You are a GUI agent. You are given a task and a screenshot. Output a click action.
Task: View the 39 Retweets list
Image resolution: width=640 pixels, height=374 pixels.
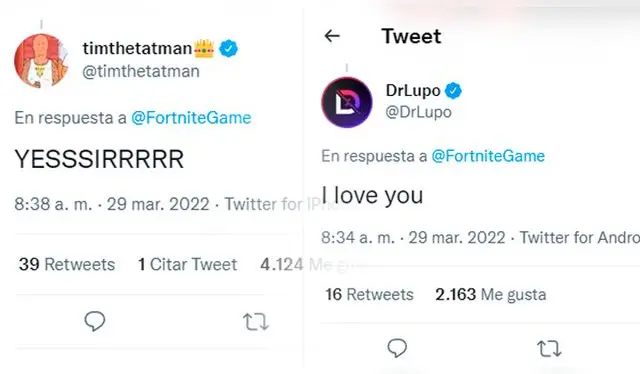(x=67, y=264)
